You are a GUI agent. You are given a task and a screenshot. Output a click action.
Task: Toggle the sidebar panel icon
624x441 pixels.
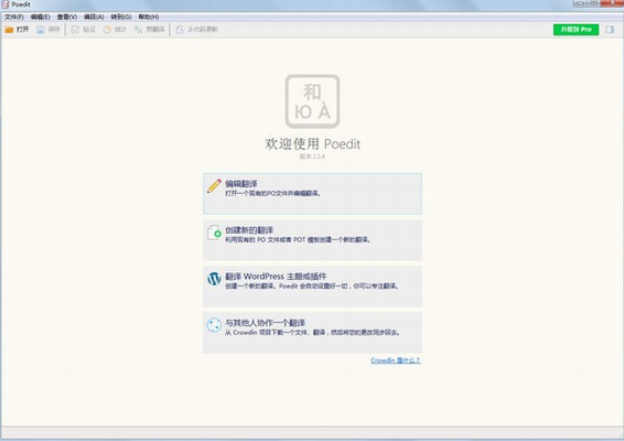tap(610, 29)
